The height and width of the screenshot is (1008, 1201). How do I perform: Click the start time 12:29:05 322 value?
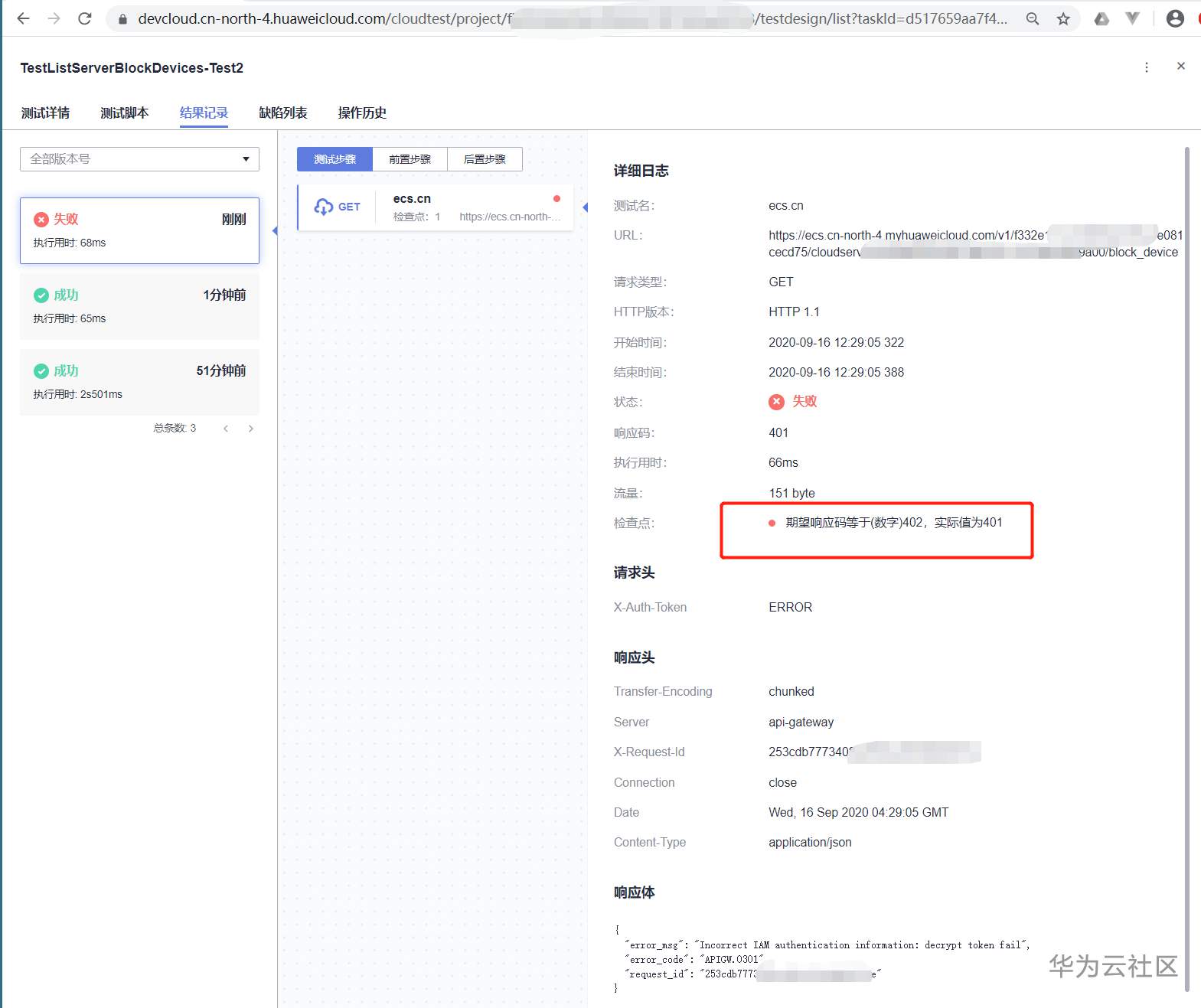(x=836, y=343)
